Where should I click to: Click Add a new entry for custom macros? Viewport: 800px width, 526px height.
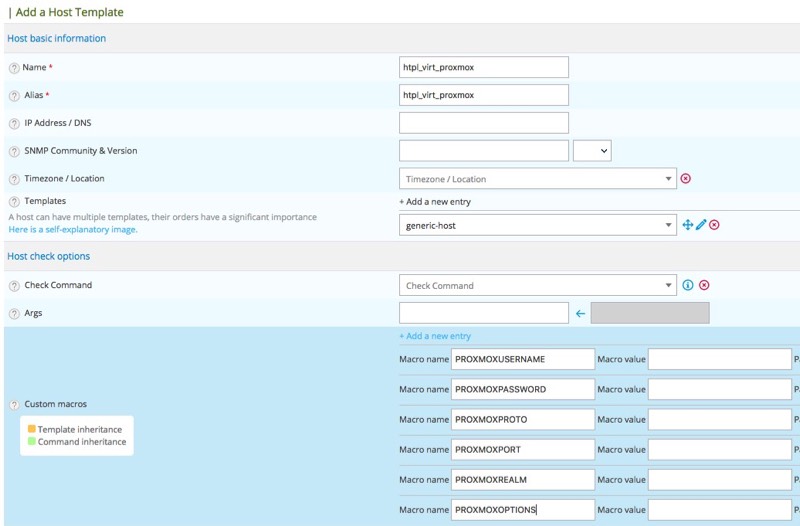tap(435, 336)
